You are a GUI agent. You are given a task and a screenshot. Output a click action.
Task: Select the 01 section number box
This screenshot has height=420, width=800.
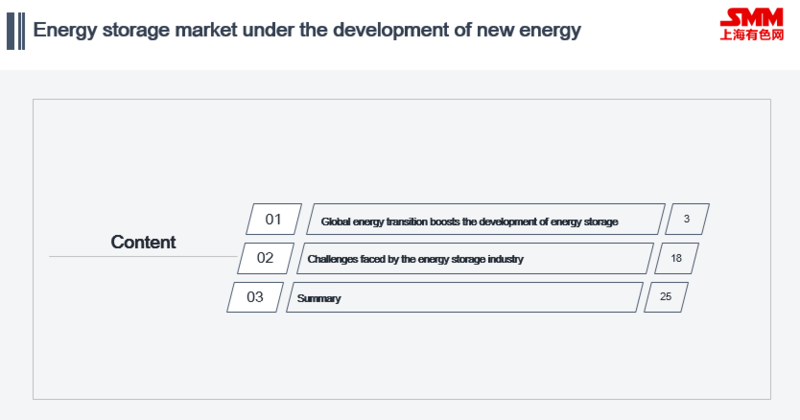click(x=273, y=219)
